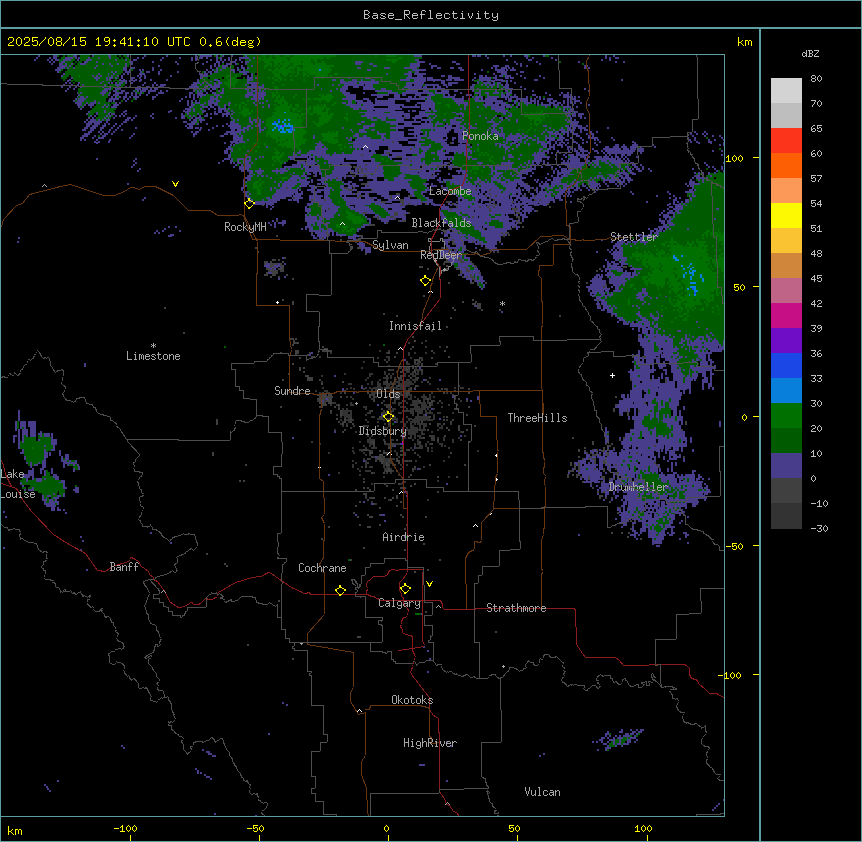Pick the bright green 20-30 dBZ legend swatch
This screenshot has width=862, height=842.
786,416
